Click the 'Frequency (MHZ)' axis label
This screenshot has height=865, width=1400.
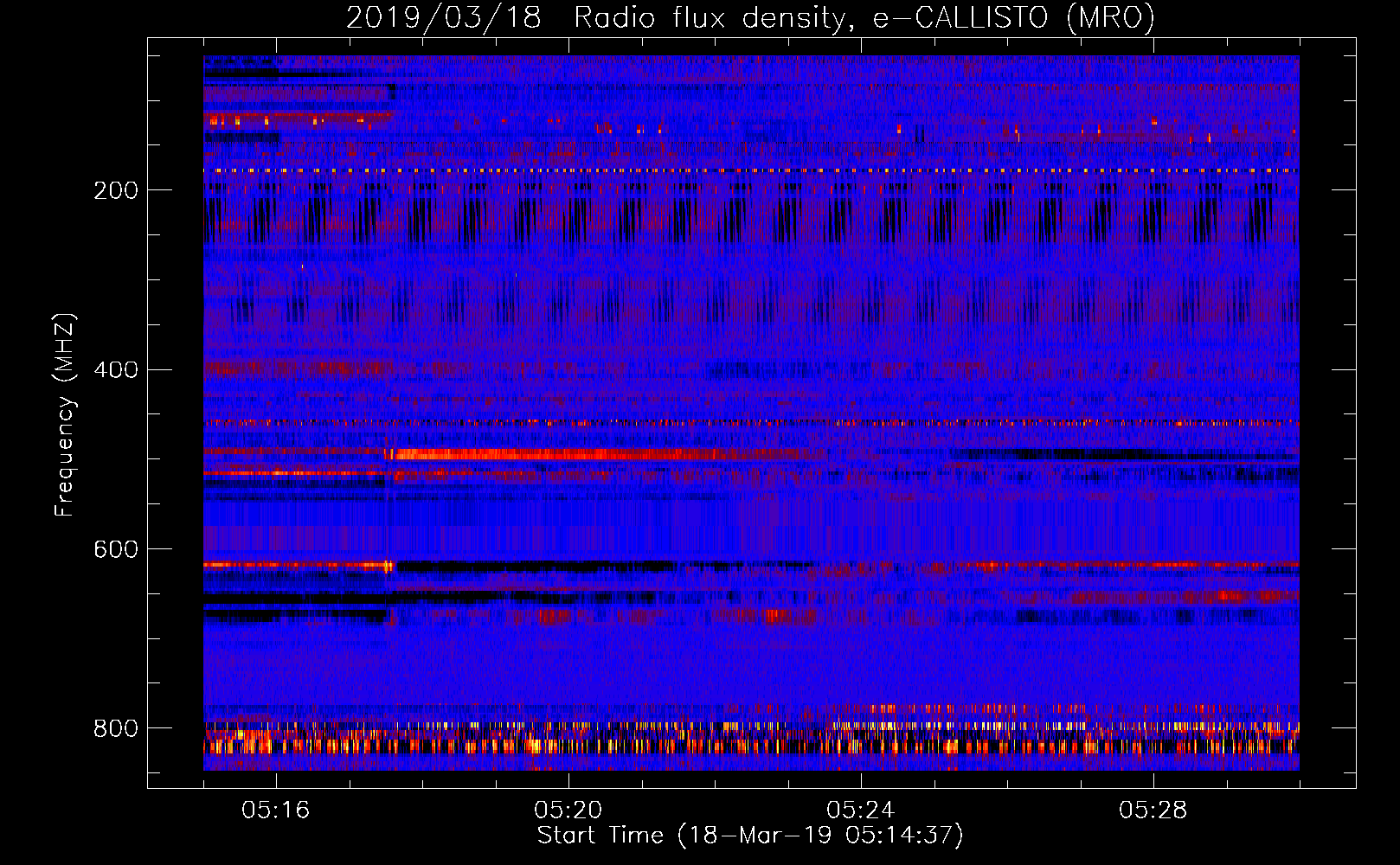65,414
